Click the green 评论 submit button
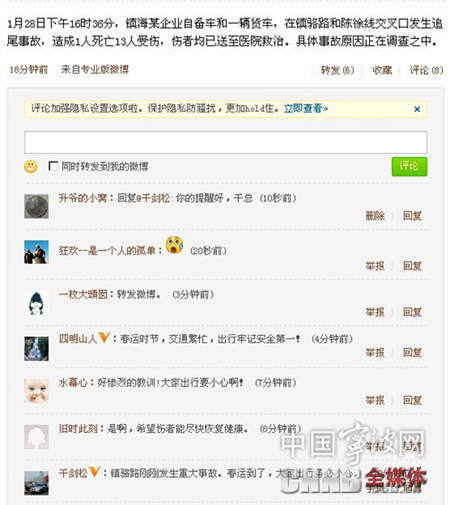Screen dimensions: 450x505 coord(409,166)
